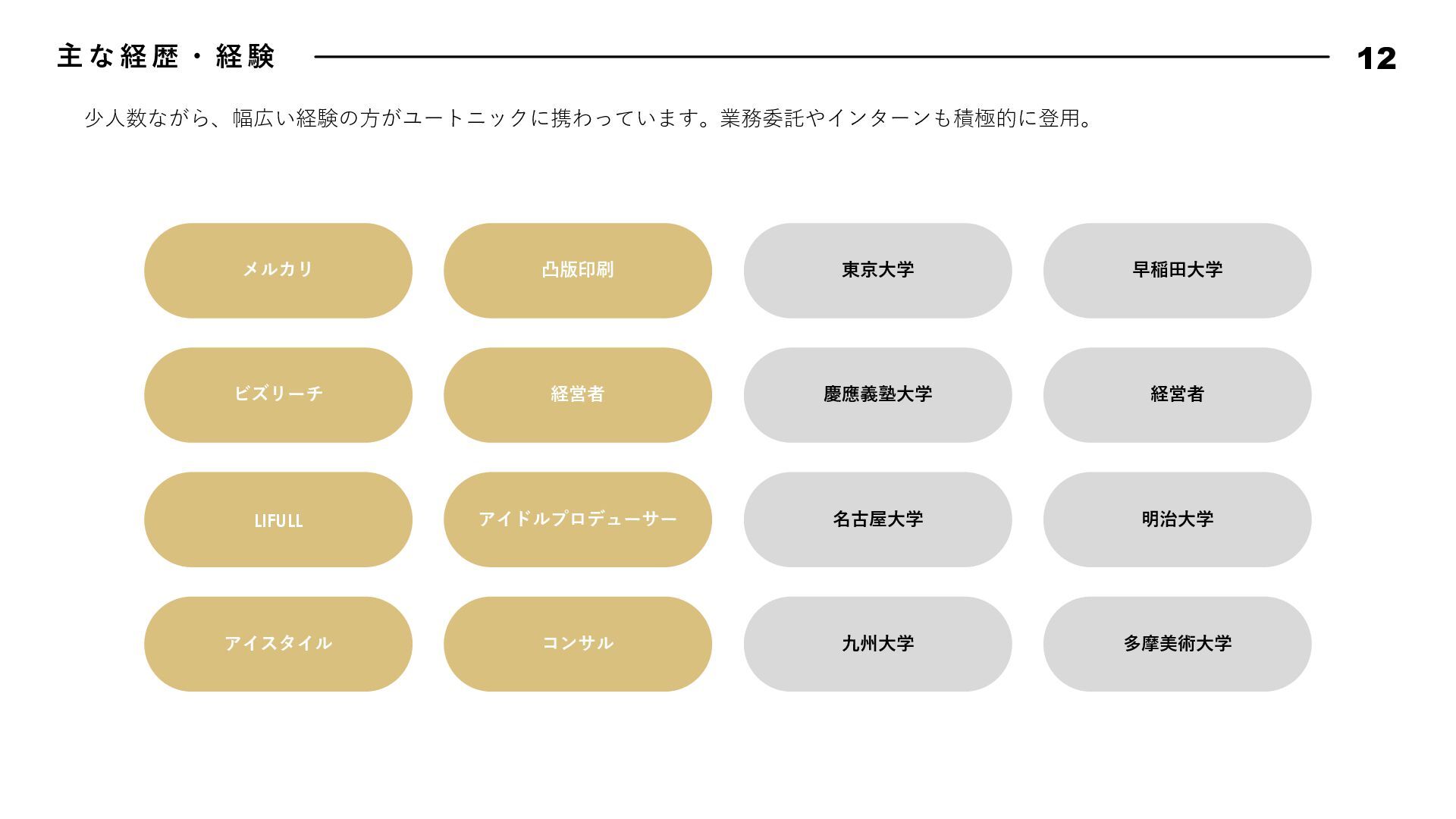The image size is (1456, 819).
Task: Select the 多摩美術大学 pill
Action: coord(1177,644)
